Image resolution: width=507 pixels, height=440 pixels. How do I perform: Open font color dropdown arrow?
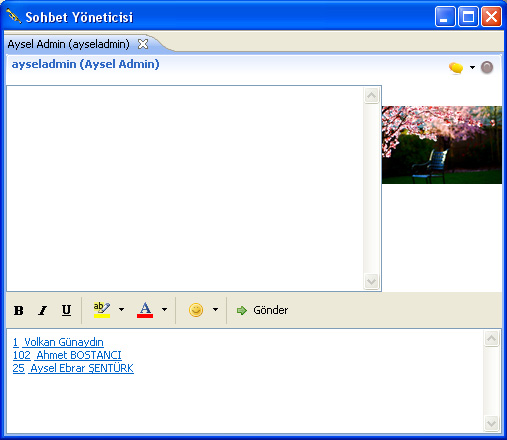click(x=164, y=310)
